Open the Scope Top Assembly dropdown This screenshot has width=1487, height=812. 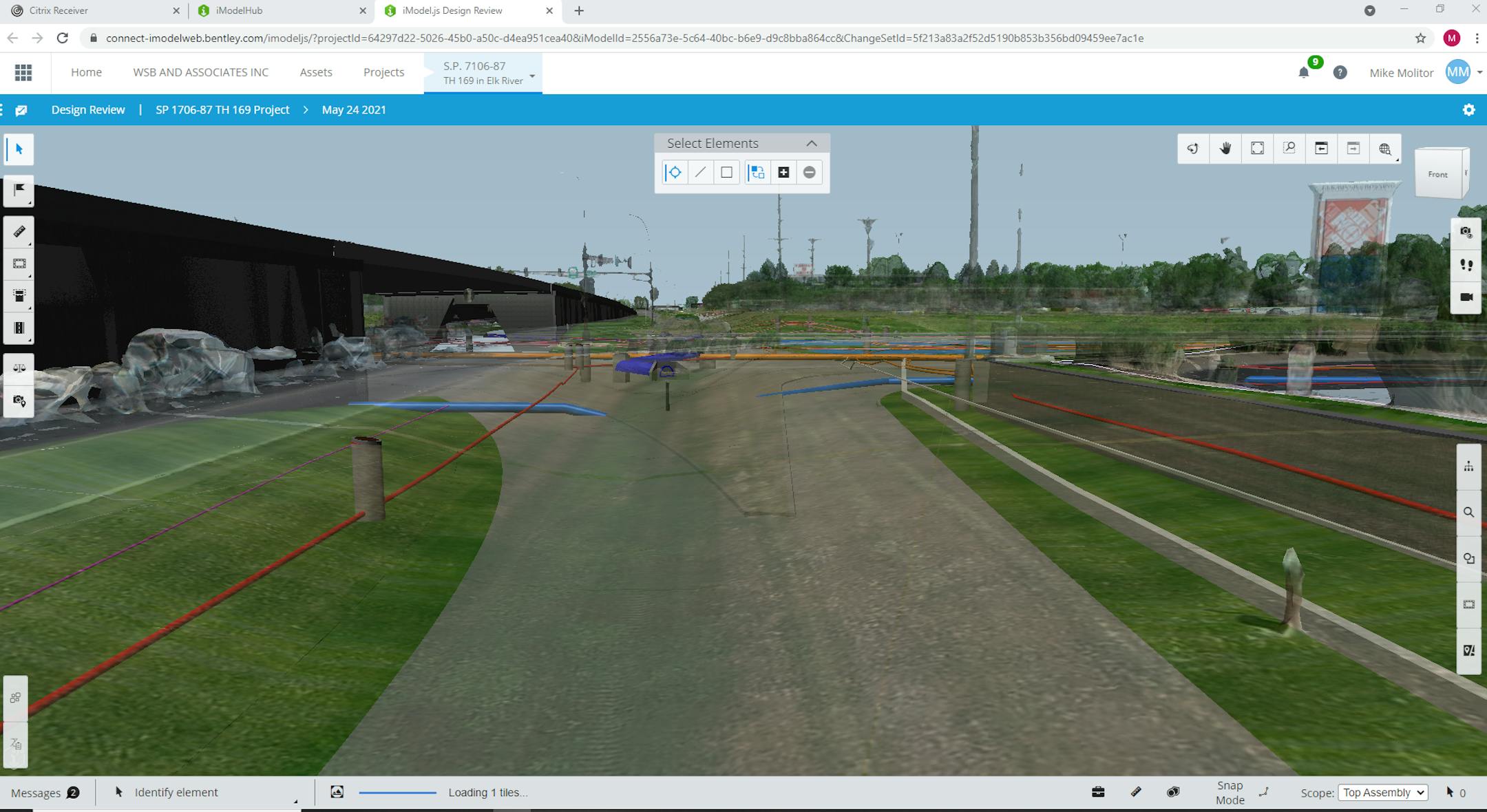pyautogui.click(x=1383, y=793)
